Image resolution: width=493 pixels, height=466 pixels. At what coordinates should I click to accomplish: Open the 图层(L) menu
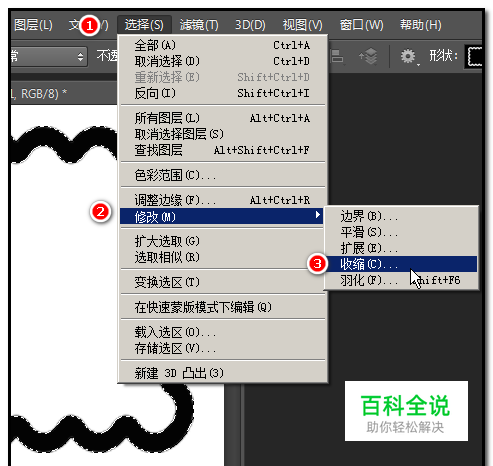[x=33, y=25]
